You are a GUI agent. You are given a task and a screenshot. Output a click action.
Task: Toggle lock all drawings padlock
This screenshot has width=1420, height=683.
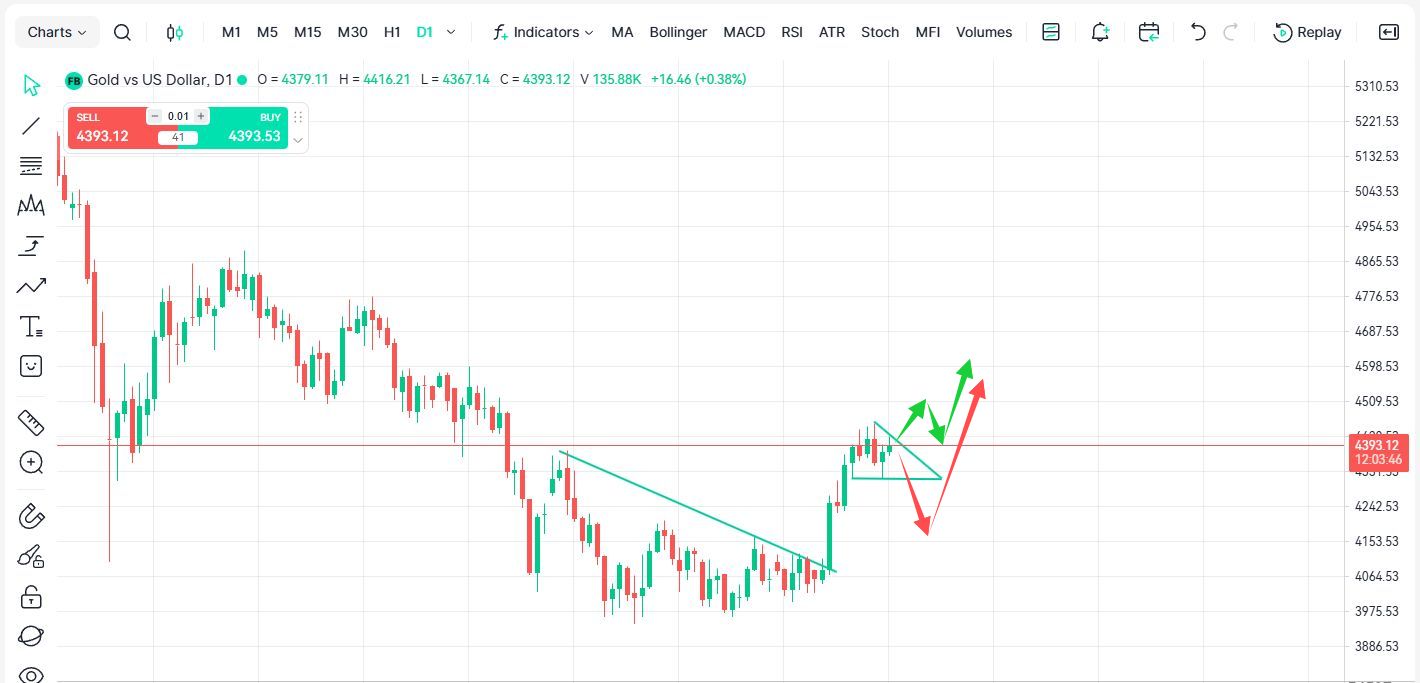(31, 597)
